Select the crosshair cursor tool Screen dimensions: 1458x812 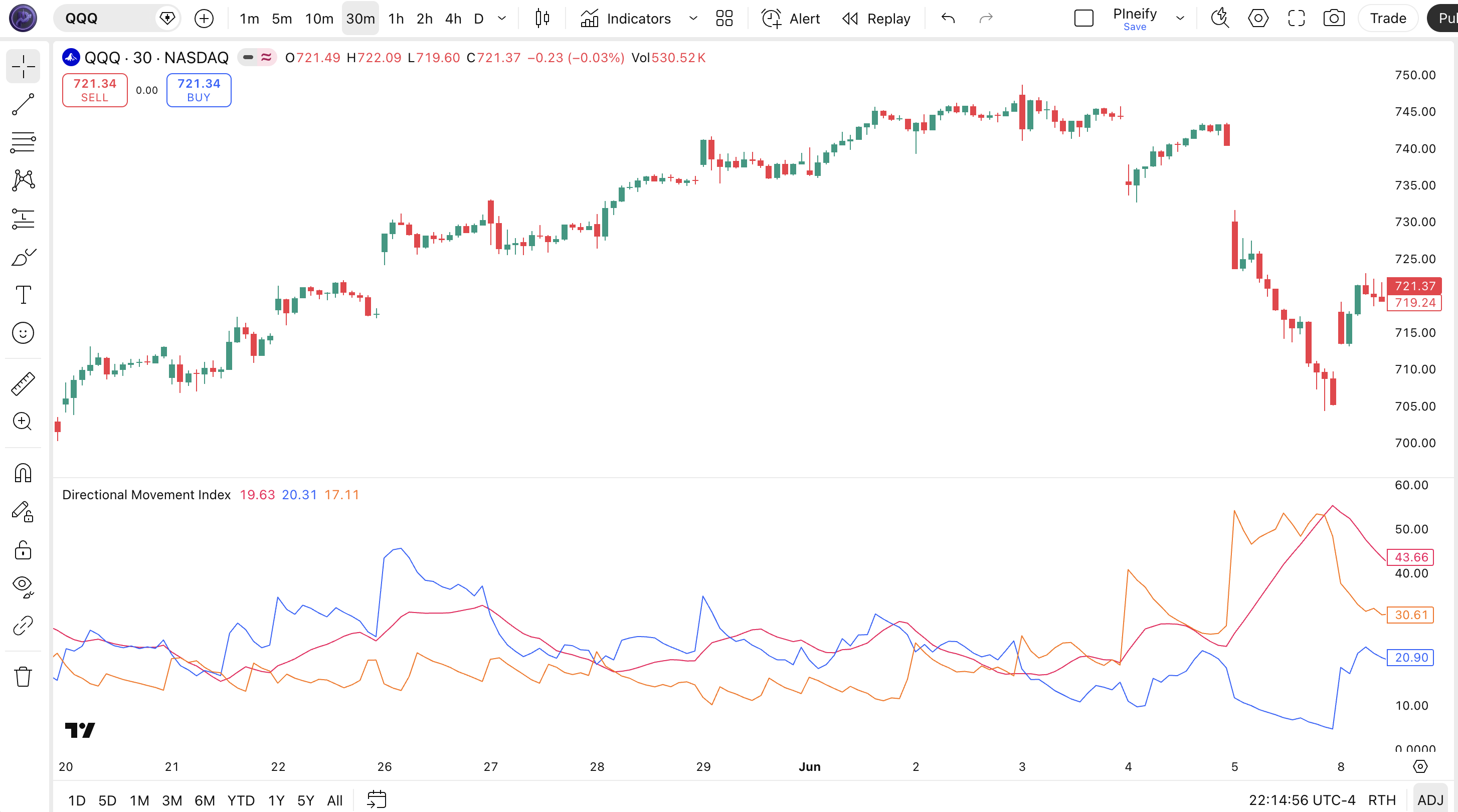pos(23,66)
